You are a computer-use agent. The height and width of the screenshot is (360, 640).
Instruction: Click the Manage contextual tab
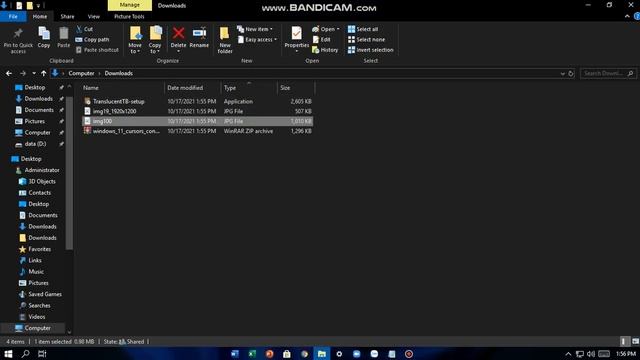(x=130, y=5)
